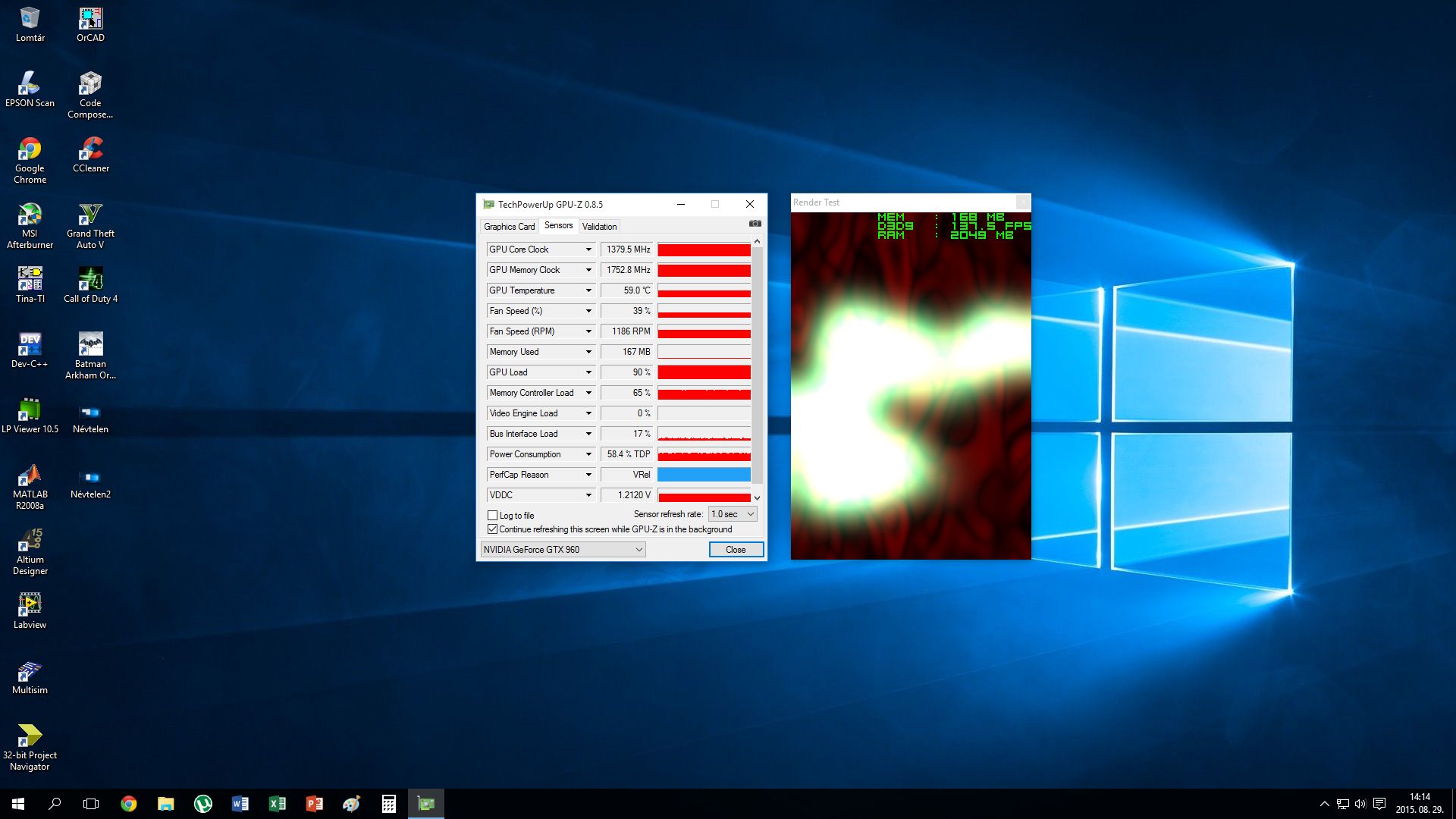Select the 32-bit Project Navigator icon
The height and width of the screenshot is (819, 1456).
(x=30, y=747)
